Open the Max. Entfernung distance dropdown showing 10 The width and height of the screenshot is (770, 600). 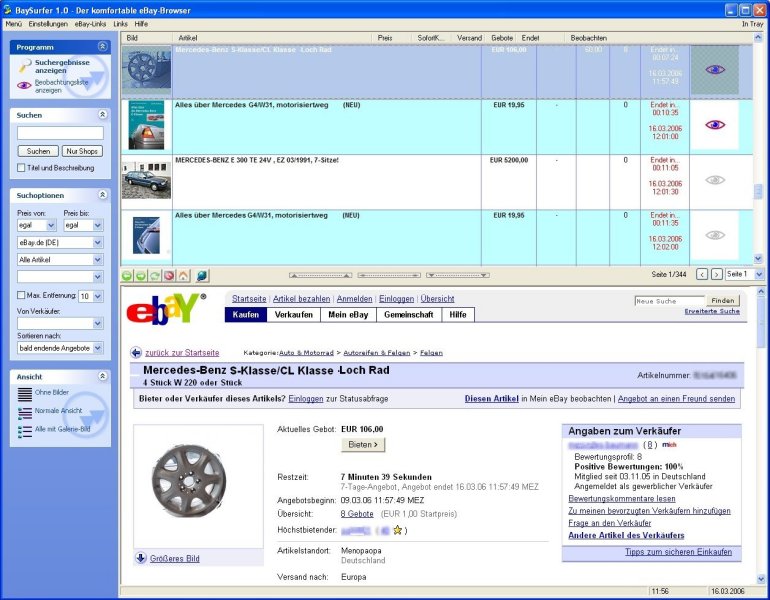point(98,296)
